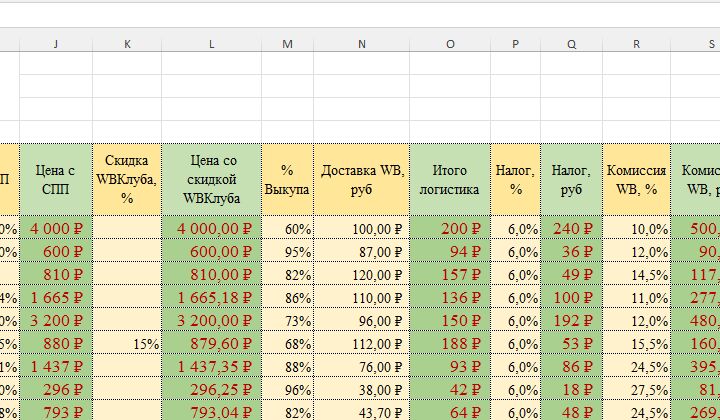Select the '86%' buyout cell
This screenshot has width=720, height=420.
pos(287,297)
